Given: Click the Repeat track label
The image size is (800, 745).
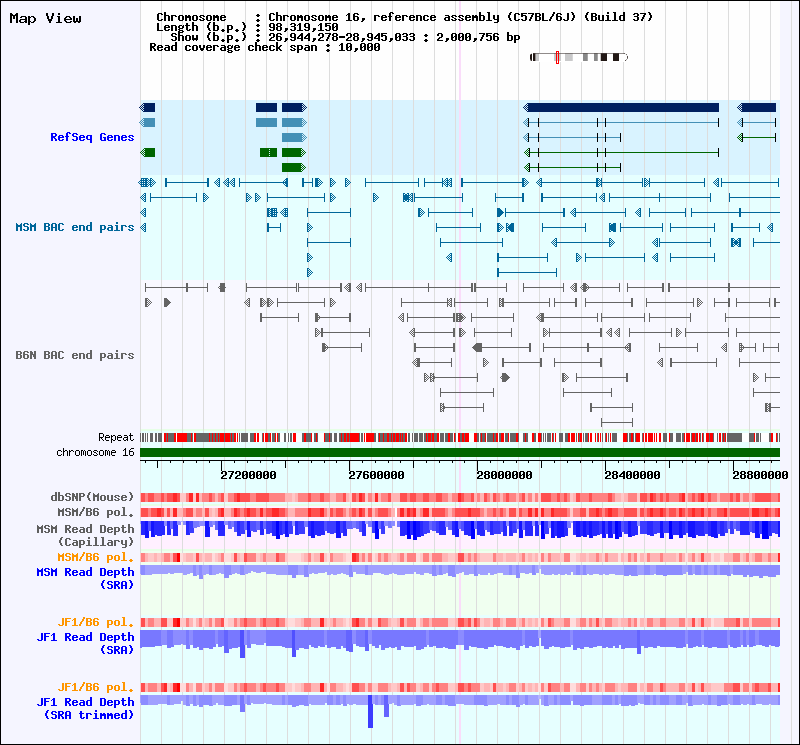Looking at the screenshot, I should pyautogui.click(x=116, y=437).
